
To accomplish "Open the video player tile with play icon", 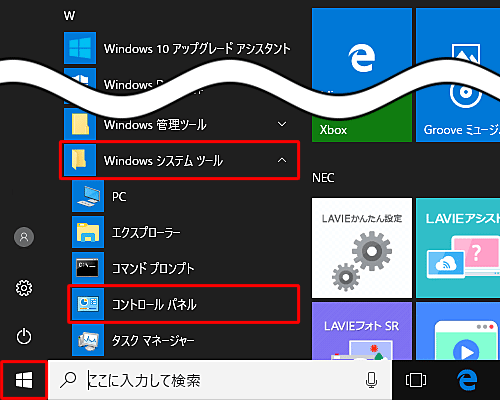I will pyautogui.click(x=458, y=331).
